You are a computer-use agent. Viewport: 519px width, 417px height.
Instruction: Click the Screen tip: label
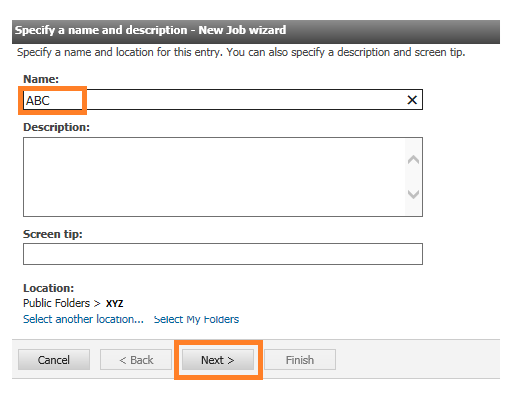[x=53, y=234]
